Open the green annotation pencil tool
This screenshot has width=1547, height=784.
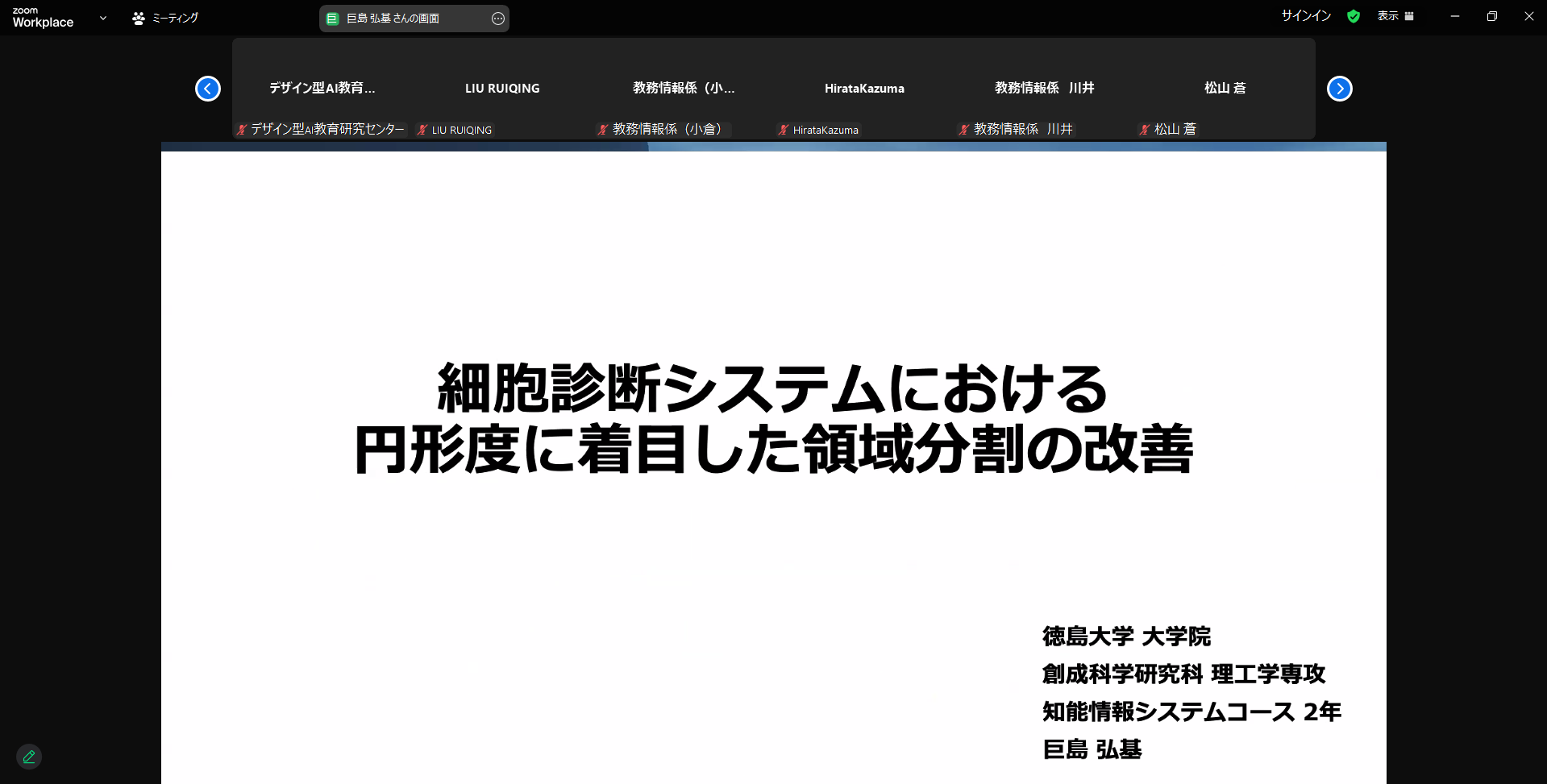tap(28, 757)
